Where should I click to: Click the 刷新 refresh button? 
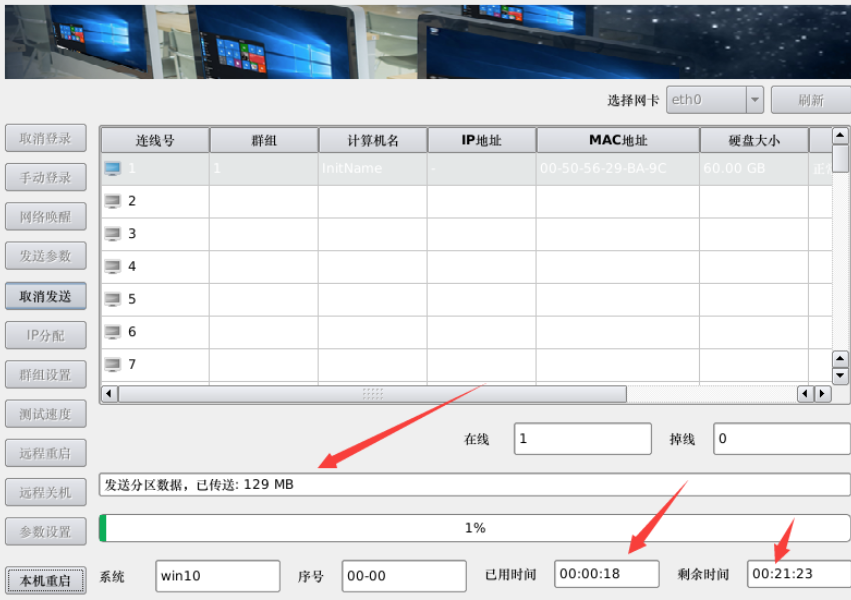[x=810, y=100]
